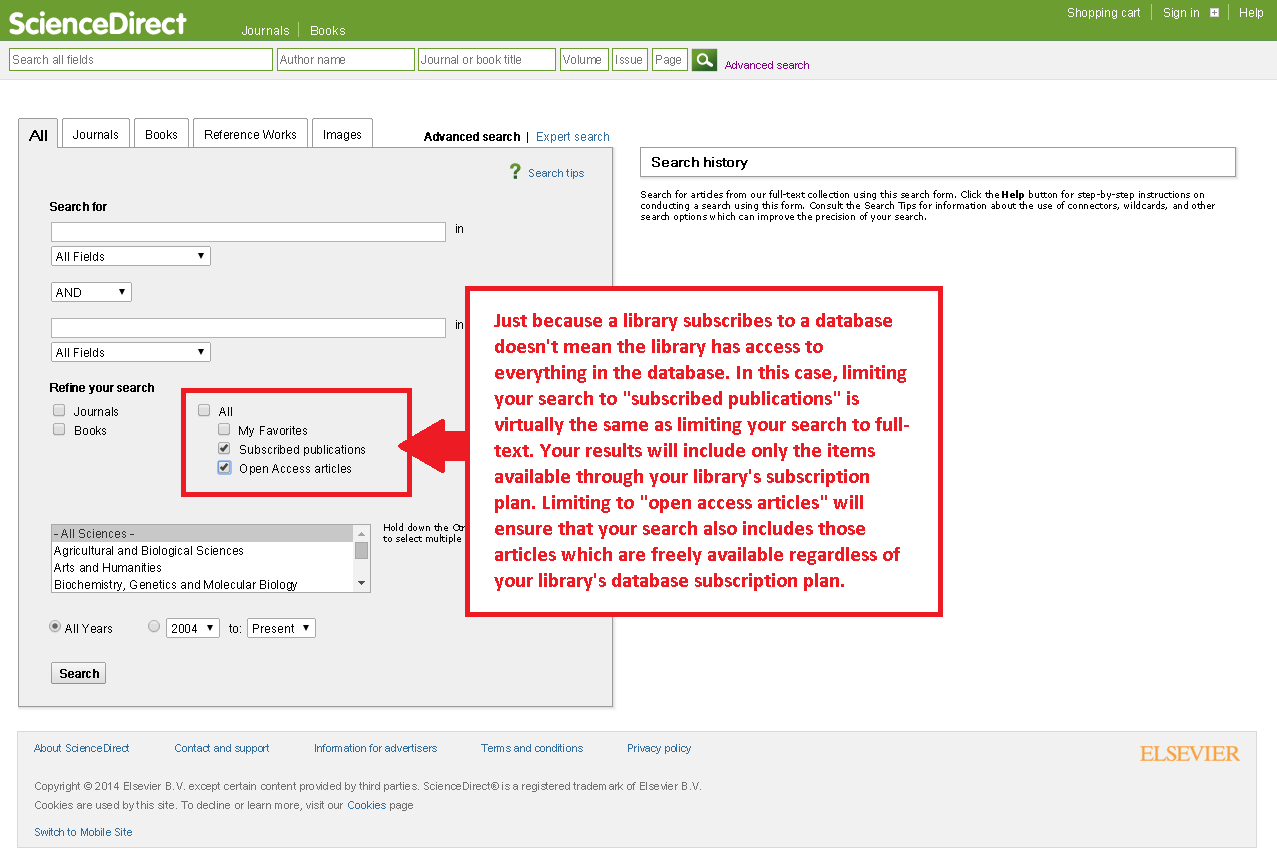Click the plus icon beside Sign in

[x=1215, y=13]
